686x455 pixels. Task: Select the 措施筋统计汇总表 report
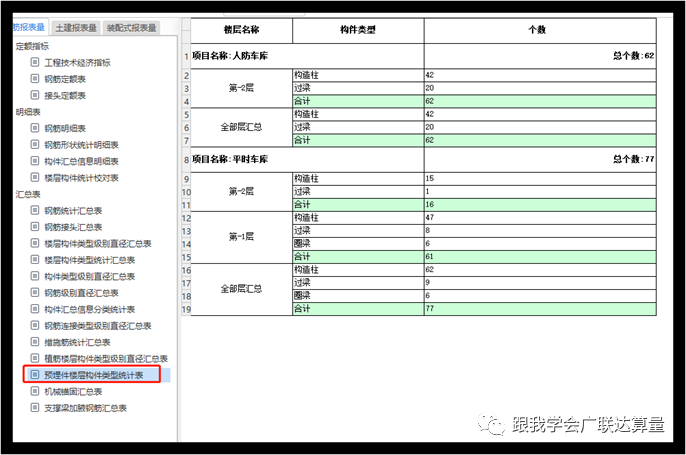[77, 342]
